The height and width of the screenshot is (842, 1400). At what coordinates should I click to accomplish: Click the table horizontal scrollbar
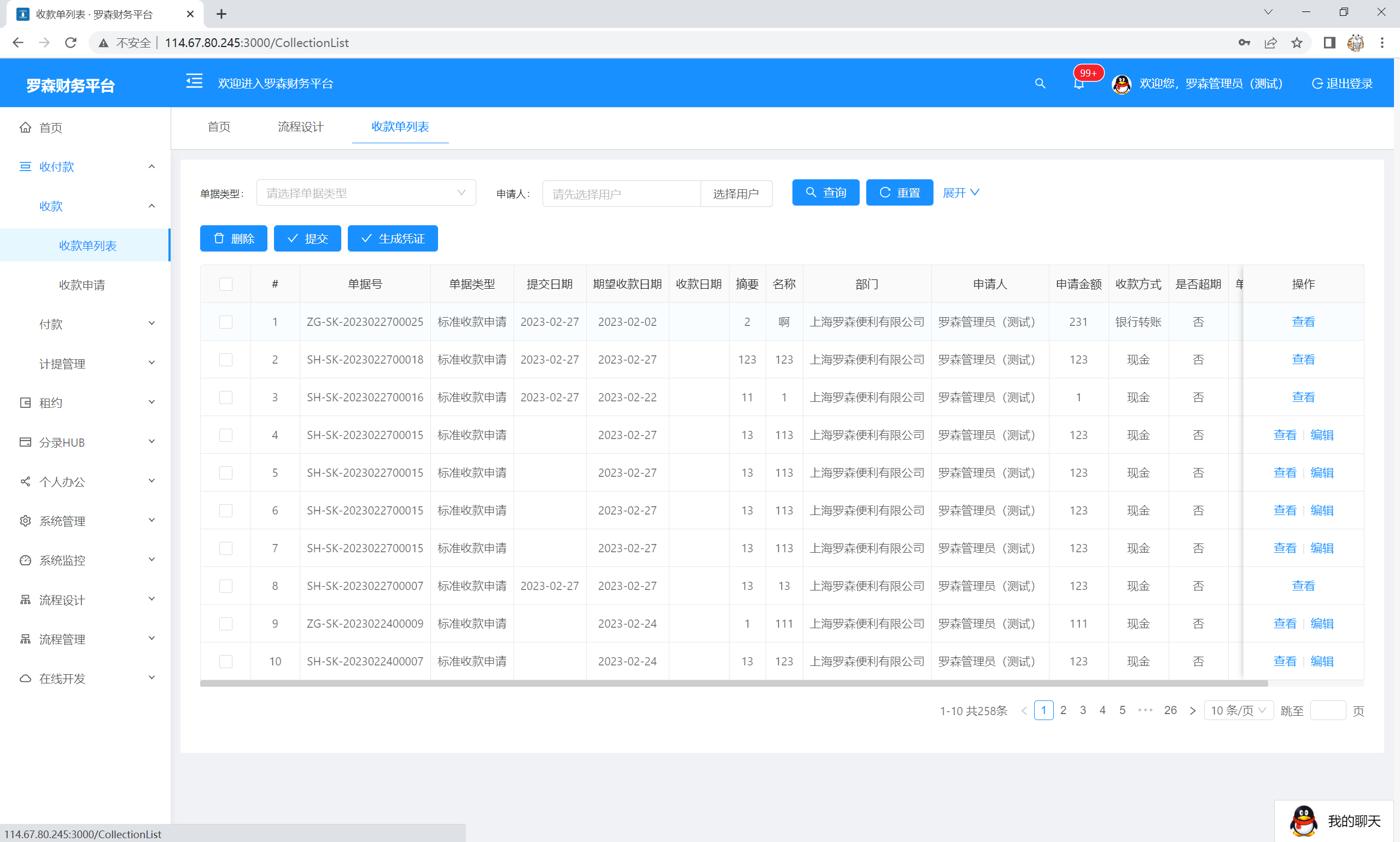(734, 683)
